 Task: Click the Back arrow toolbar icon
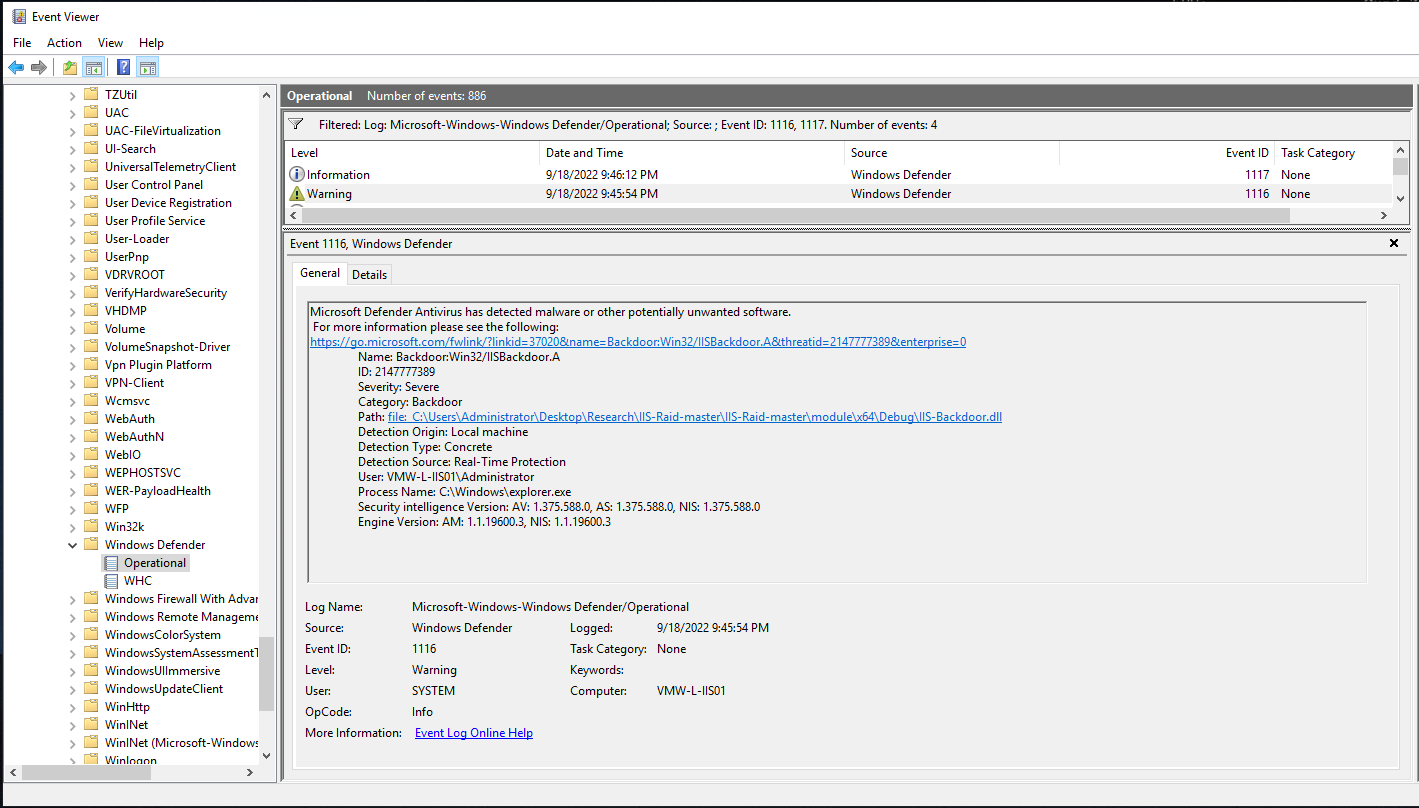click(16, 68)
